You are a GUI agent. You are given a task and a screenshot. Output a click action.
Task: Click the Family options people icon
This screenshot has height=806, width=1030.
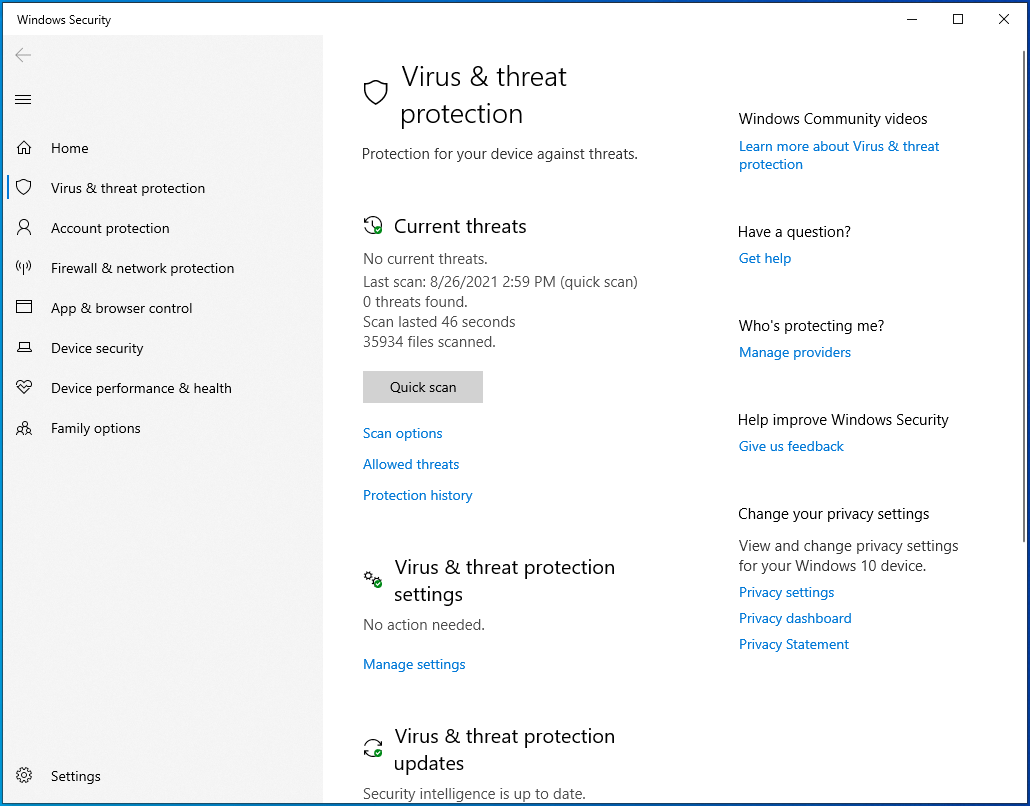point(24,428)
